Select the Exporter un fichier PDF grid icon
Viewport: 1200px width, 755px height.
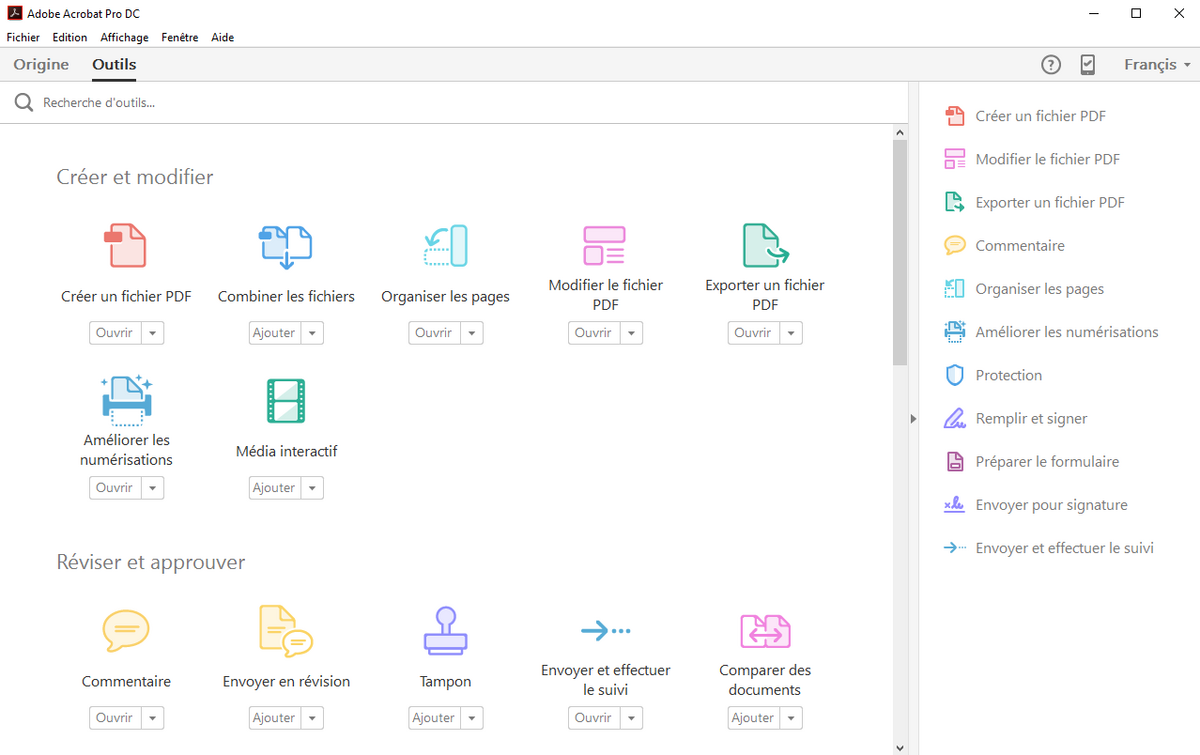tap(766, 245)
